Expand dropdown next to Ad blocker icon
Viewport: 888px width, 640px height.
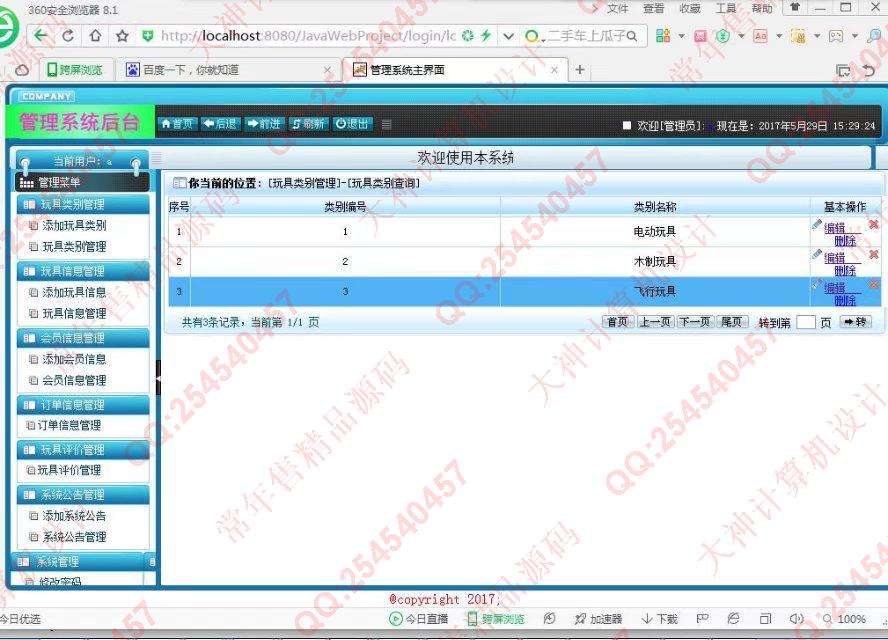pyautogui.click(x=779, y=36)
